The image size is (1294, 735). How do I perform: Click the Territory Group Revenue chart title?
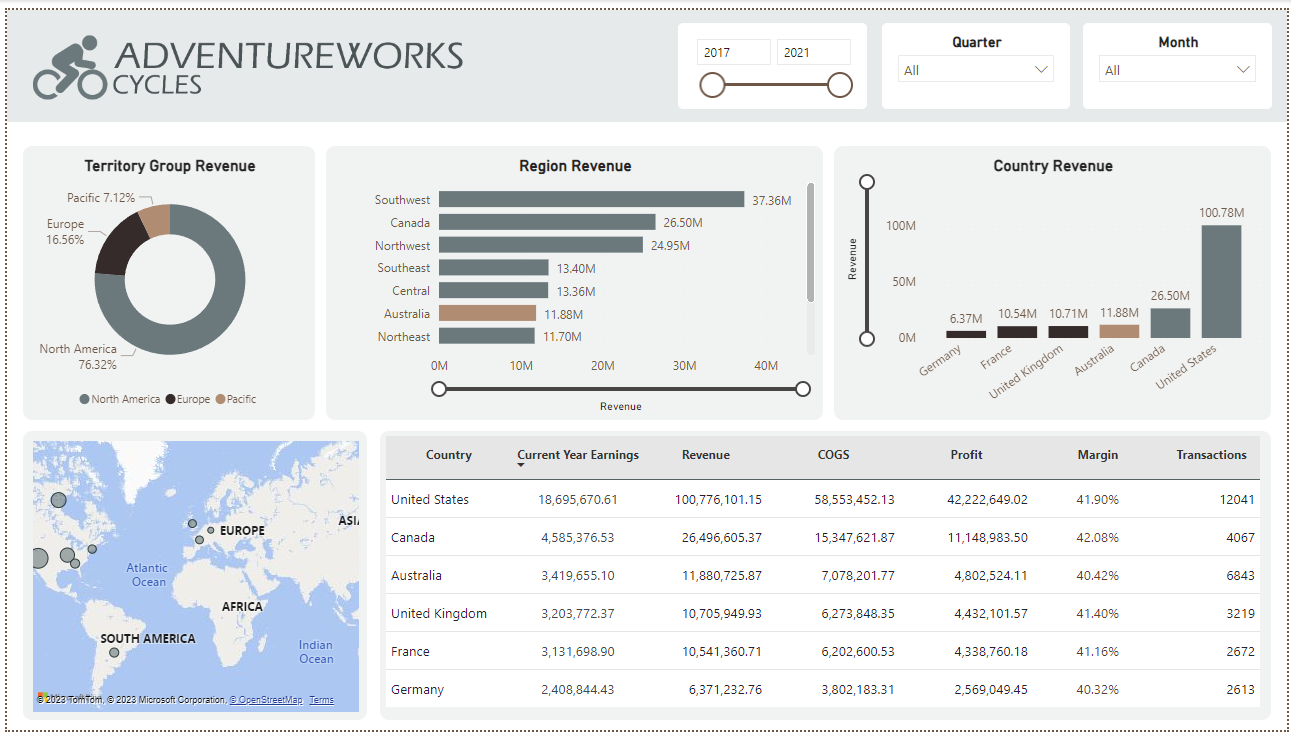(x=170, y=166)
